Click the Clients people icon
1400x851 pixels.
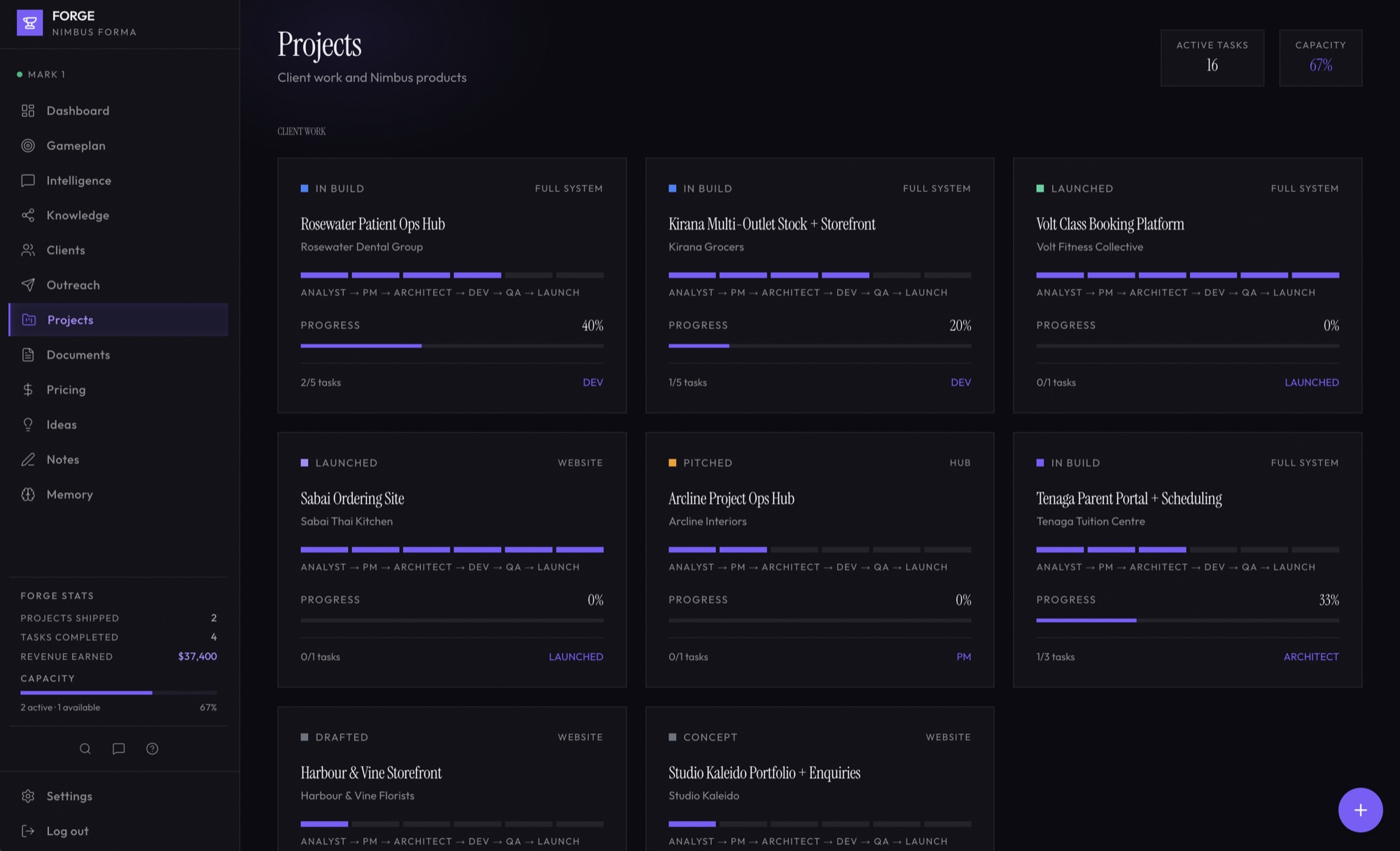(x=28, y=251)
